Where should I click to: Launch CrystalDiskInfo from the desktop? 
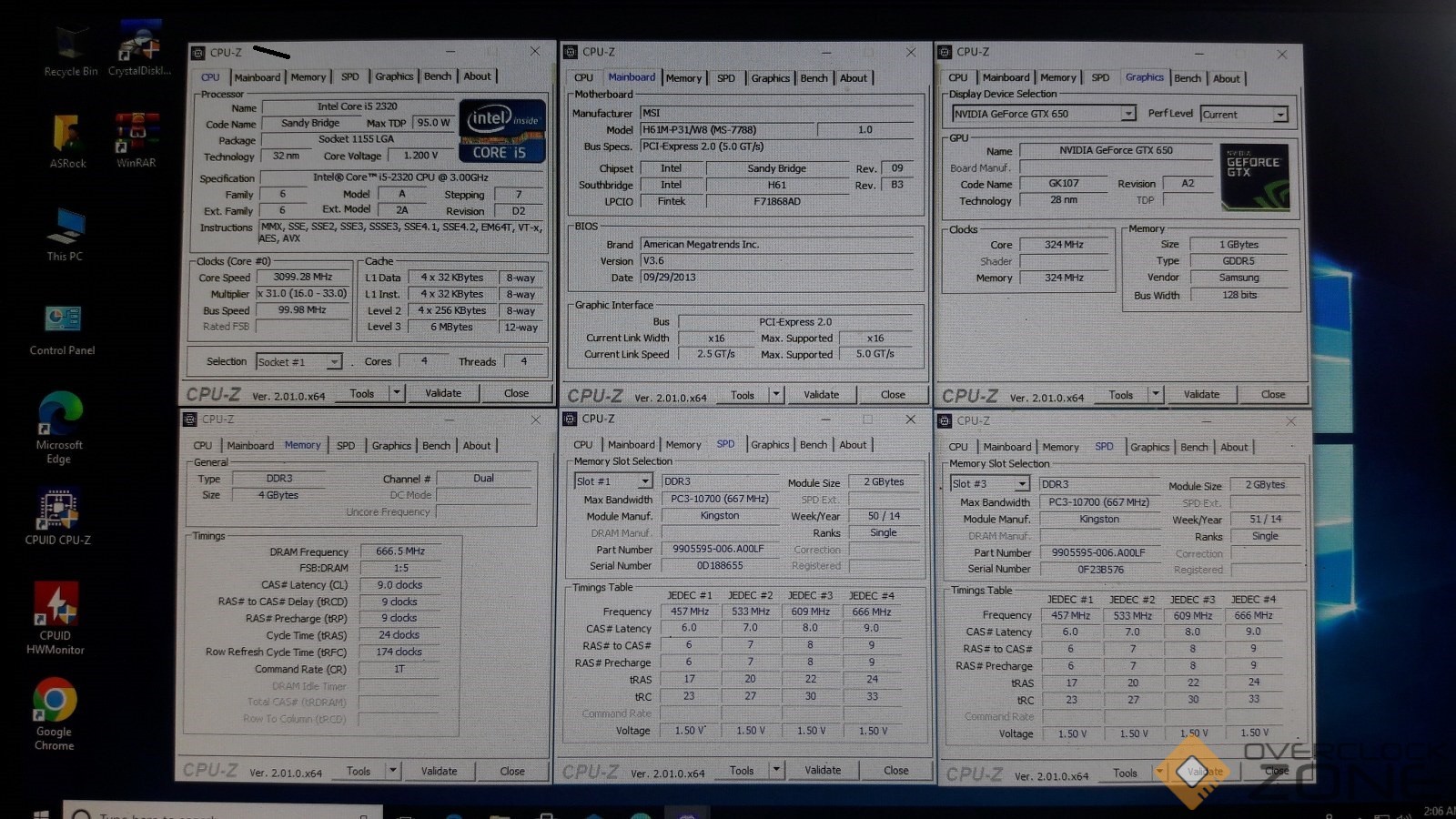[139, 49]
